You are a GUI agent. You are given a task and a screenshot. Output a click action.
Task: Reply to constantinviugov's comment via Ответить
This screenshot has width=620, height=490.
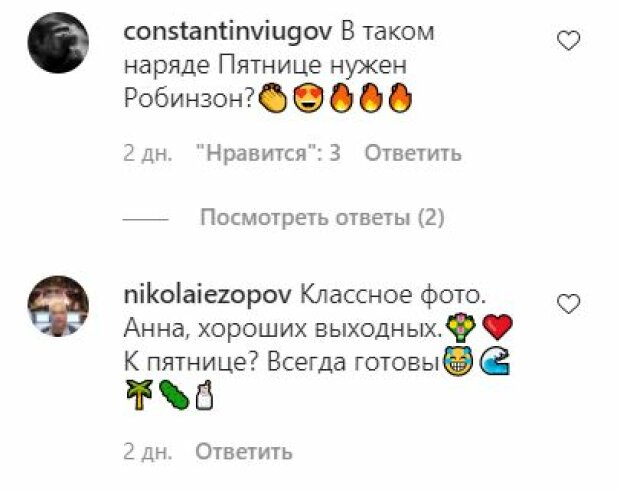(413, 153)
